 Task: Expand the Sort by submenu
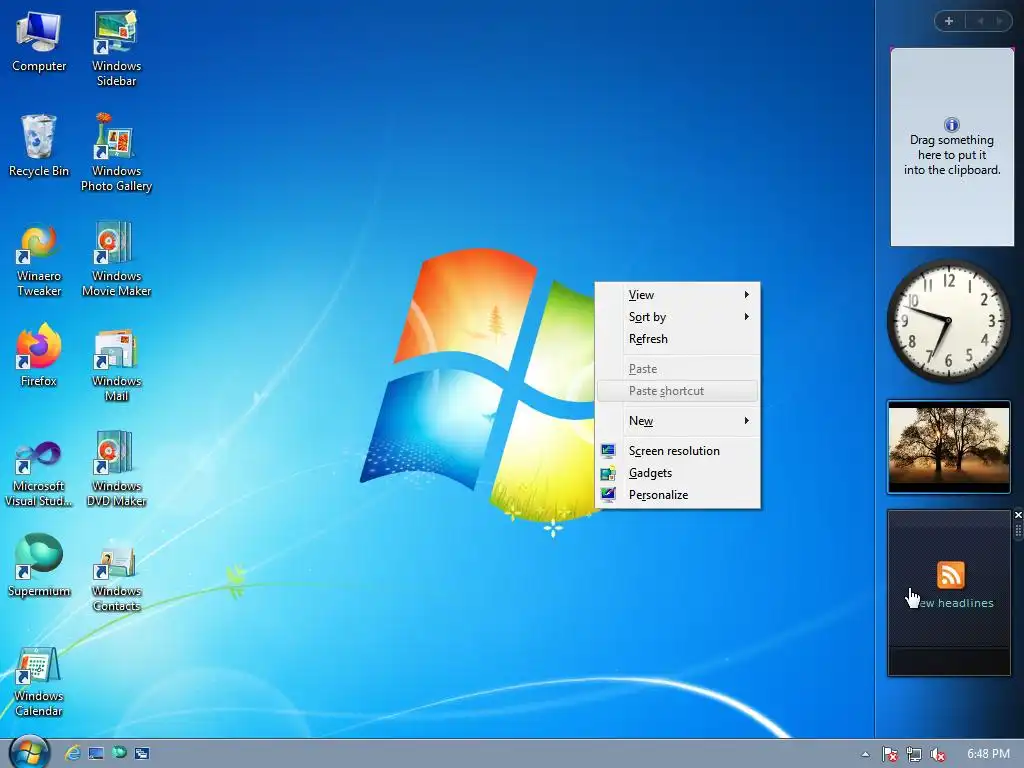[678, 317]
